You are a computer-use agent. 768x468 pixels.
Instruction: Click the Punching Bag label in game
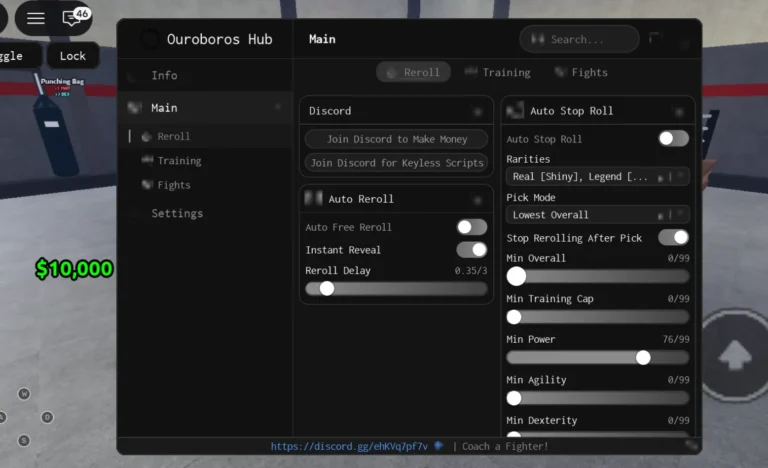pyautogui.click(x=62, y=81)
